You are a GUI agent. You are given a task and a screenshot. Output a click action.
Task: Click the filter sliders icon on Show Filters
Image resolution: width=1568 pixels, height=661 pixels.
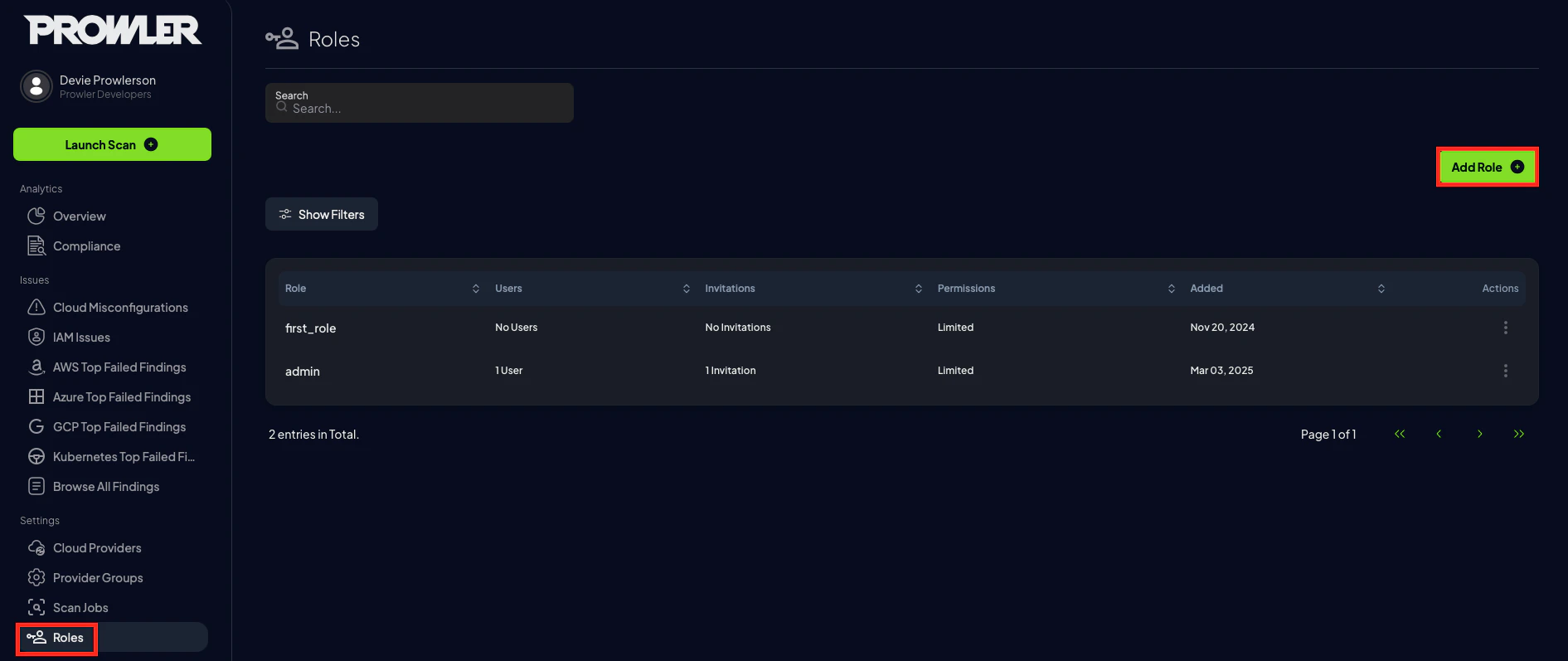pyautogui.click(x=285, y=214)
